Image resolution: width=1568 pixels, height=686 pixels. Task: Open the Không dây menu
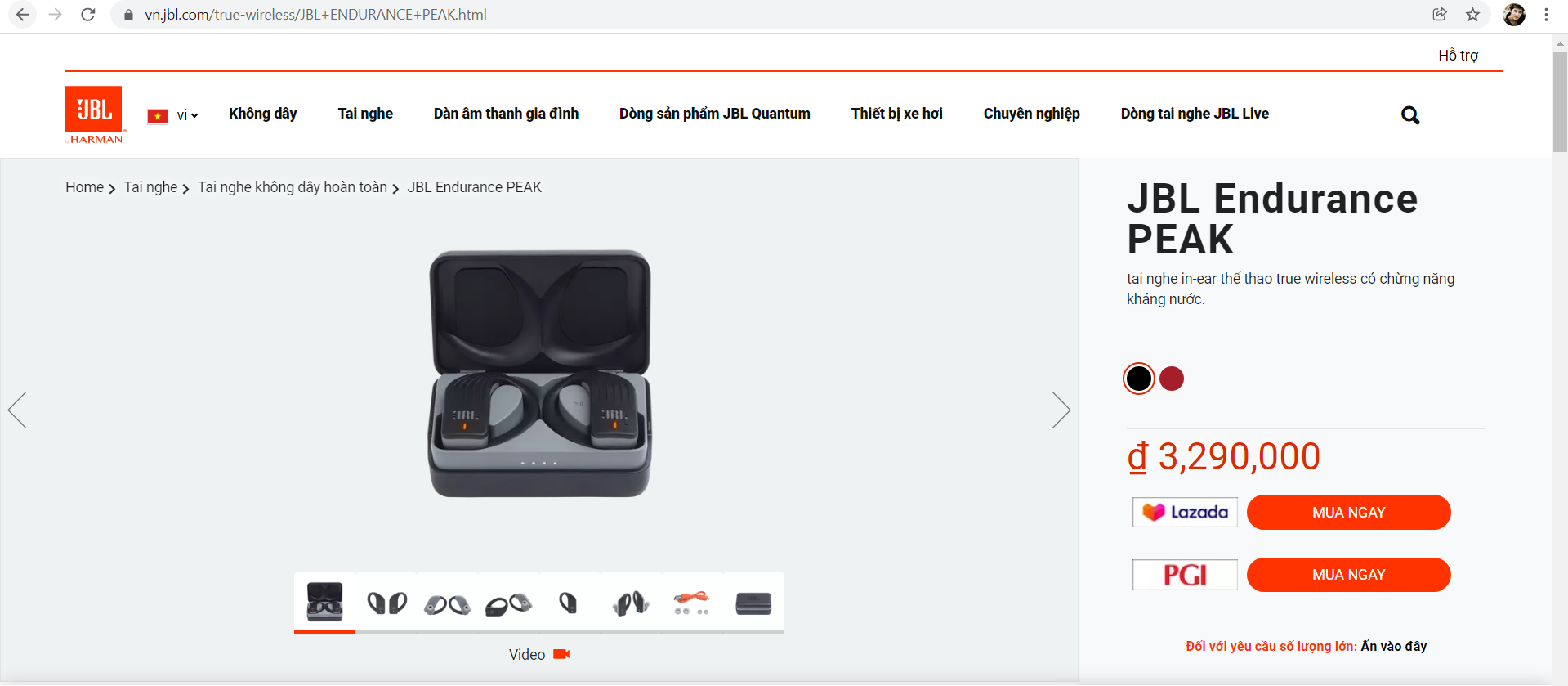(262, 114)
